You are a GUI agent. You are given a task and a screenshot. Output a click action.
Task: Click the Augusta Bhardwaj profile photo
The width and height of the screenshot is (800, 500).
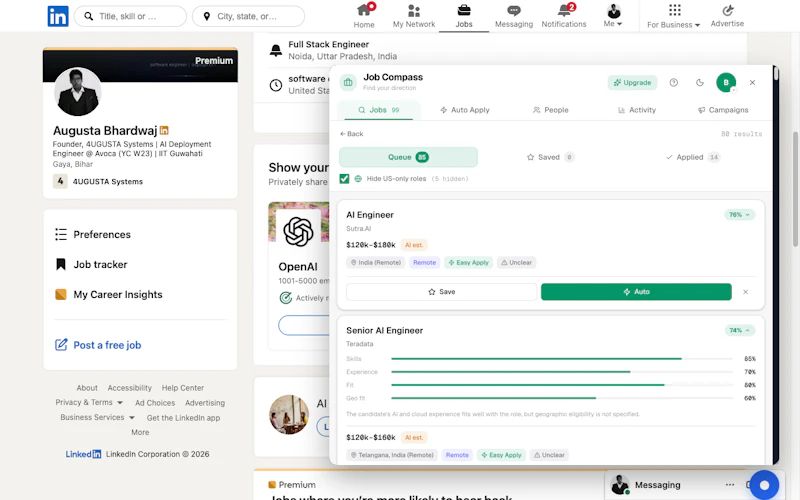(x=78, y=92)
